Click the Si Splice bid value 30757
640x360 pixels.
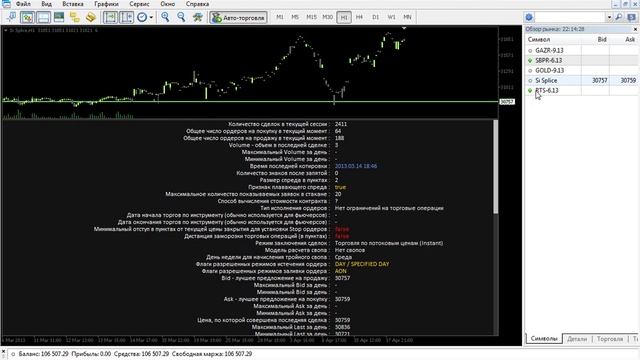click(x=600, y=81)
